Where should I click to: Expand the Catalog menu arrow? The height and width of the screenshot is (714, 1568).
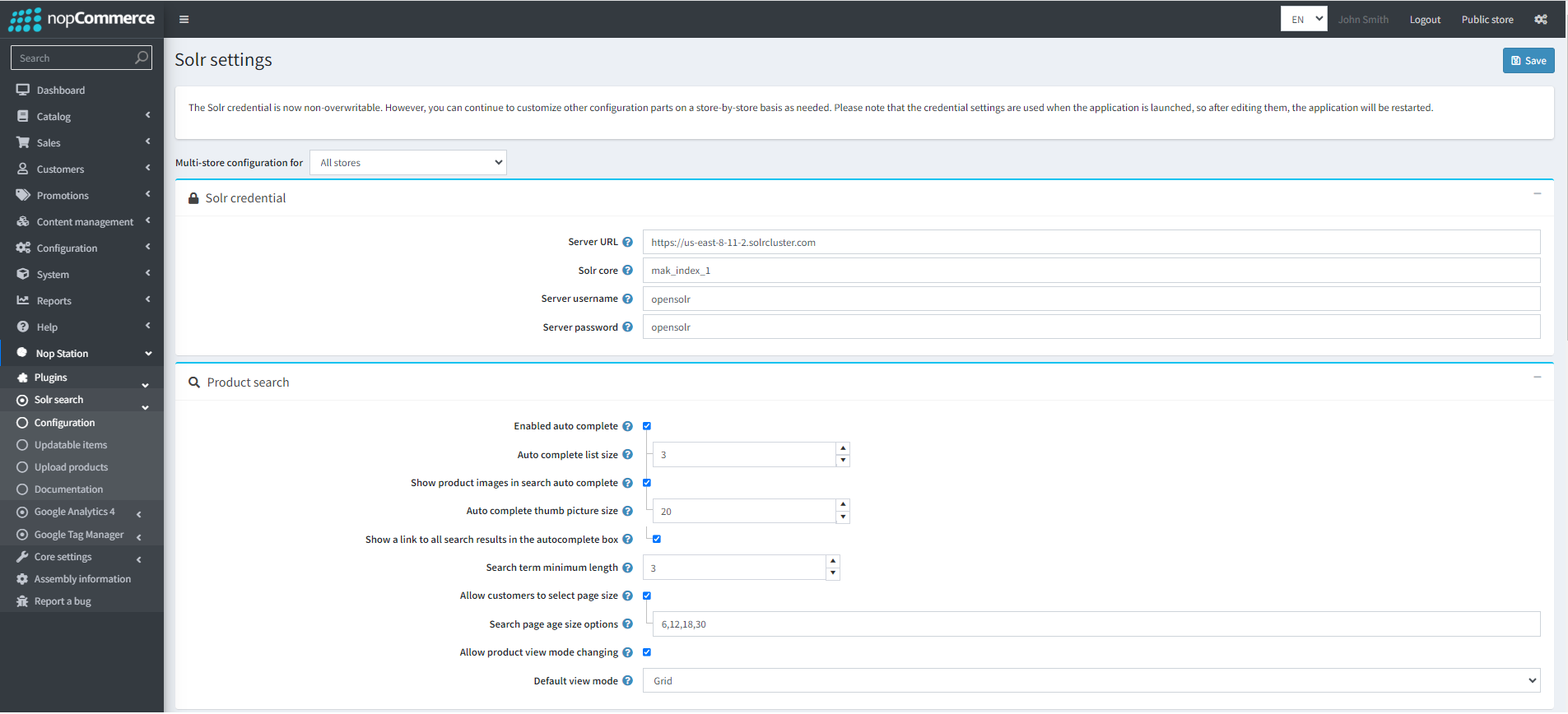pos(148,115)
